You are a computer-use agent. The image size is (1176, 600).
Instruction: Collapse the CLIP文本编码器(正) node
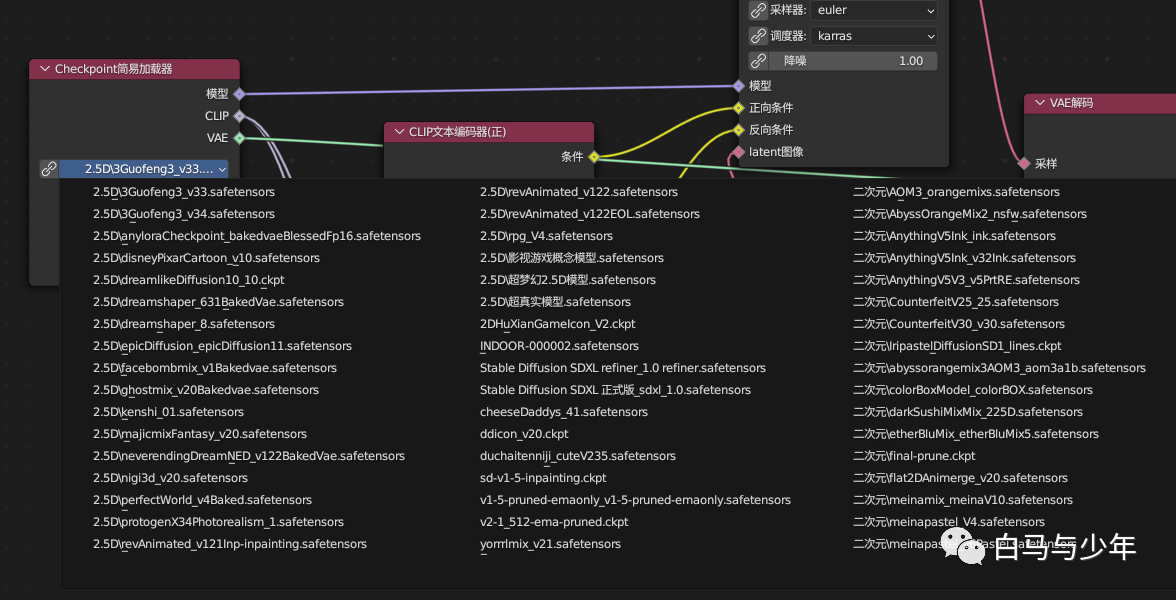click(398, 132)
